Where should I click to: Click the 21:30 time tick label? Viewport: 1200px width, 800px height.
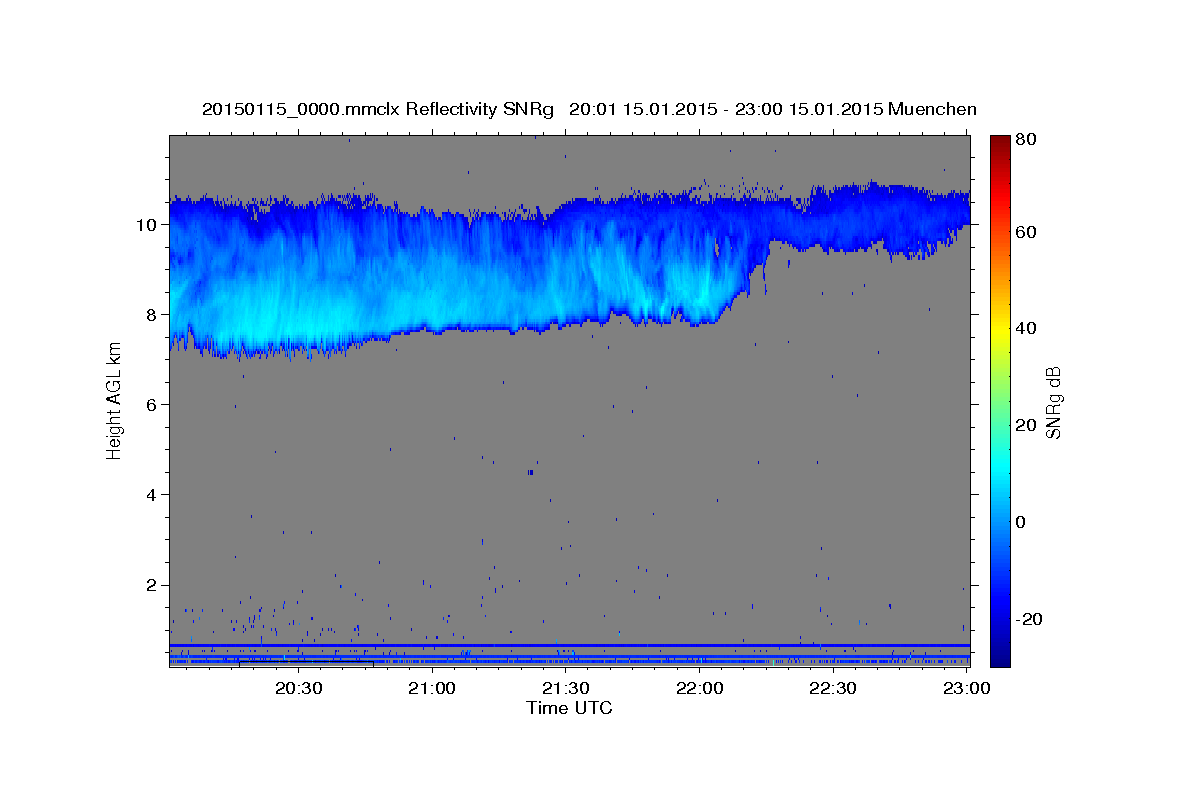click(x=566, y=688)
